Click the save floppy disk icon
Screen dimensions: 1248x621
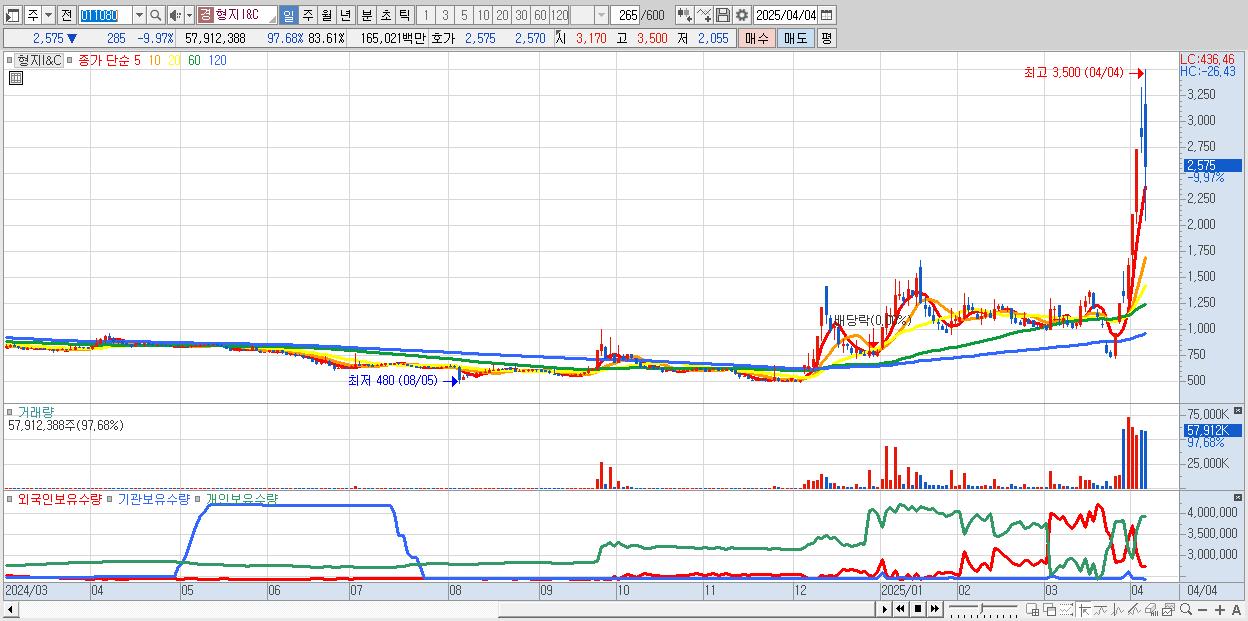pos(723,15)
